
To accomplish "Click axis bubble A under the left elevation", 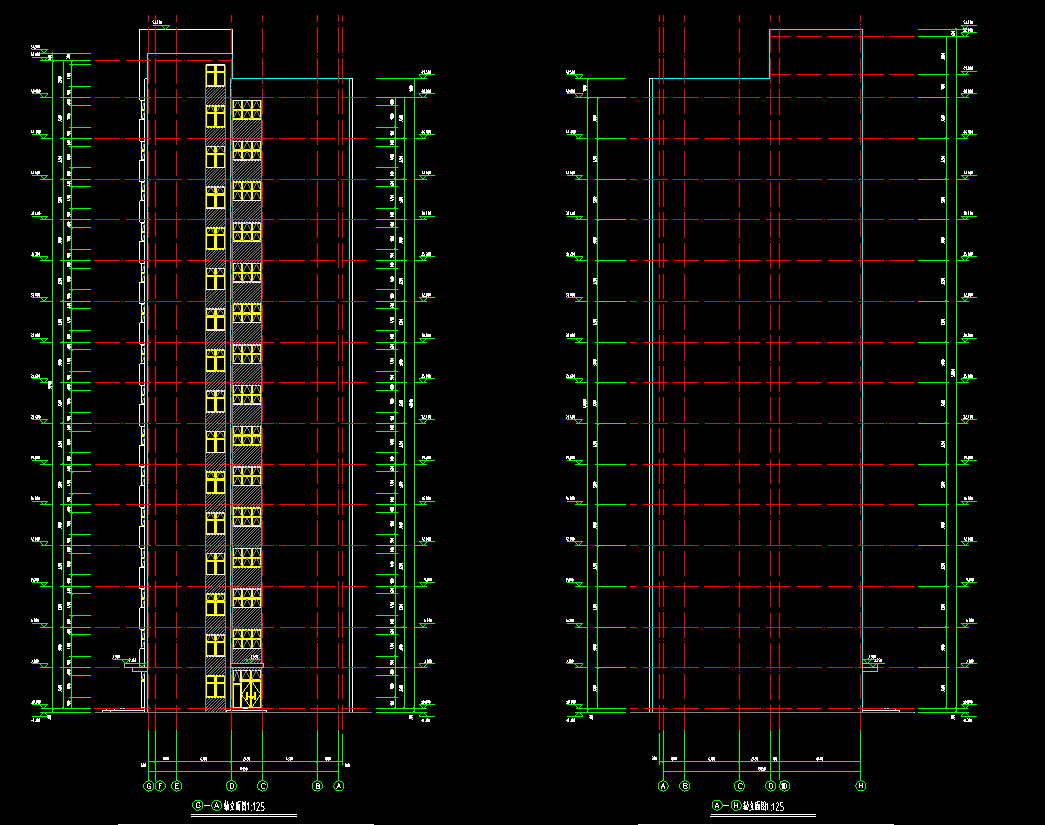I will pyautogui.click(x=338, y=787).
